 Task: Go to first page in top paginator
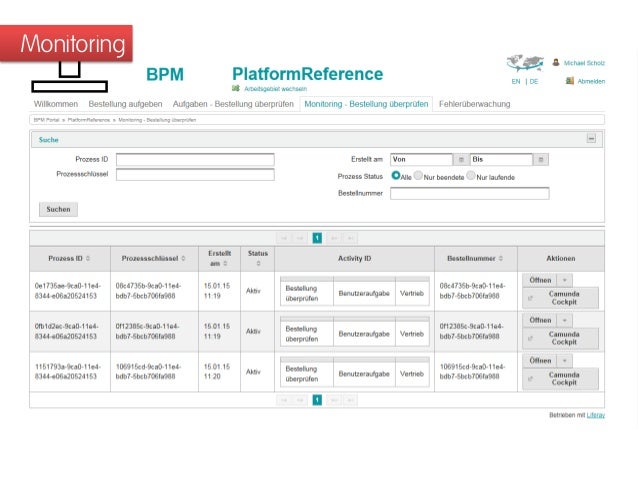(x=284, y=238)
